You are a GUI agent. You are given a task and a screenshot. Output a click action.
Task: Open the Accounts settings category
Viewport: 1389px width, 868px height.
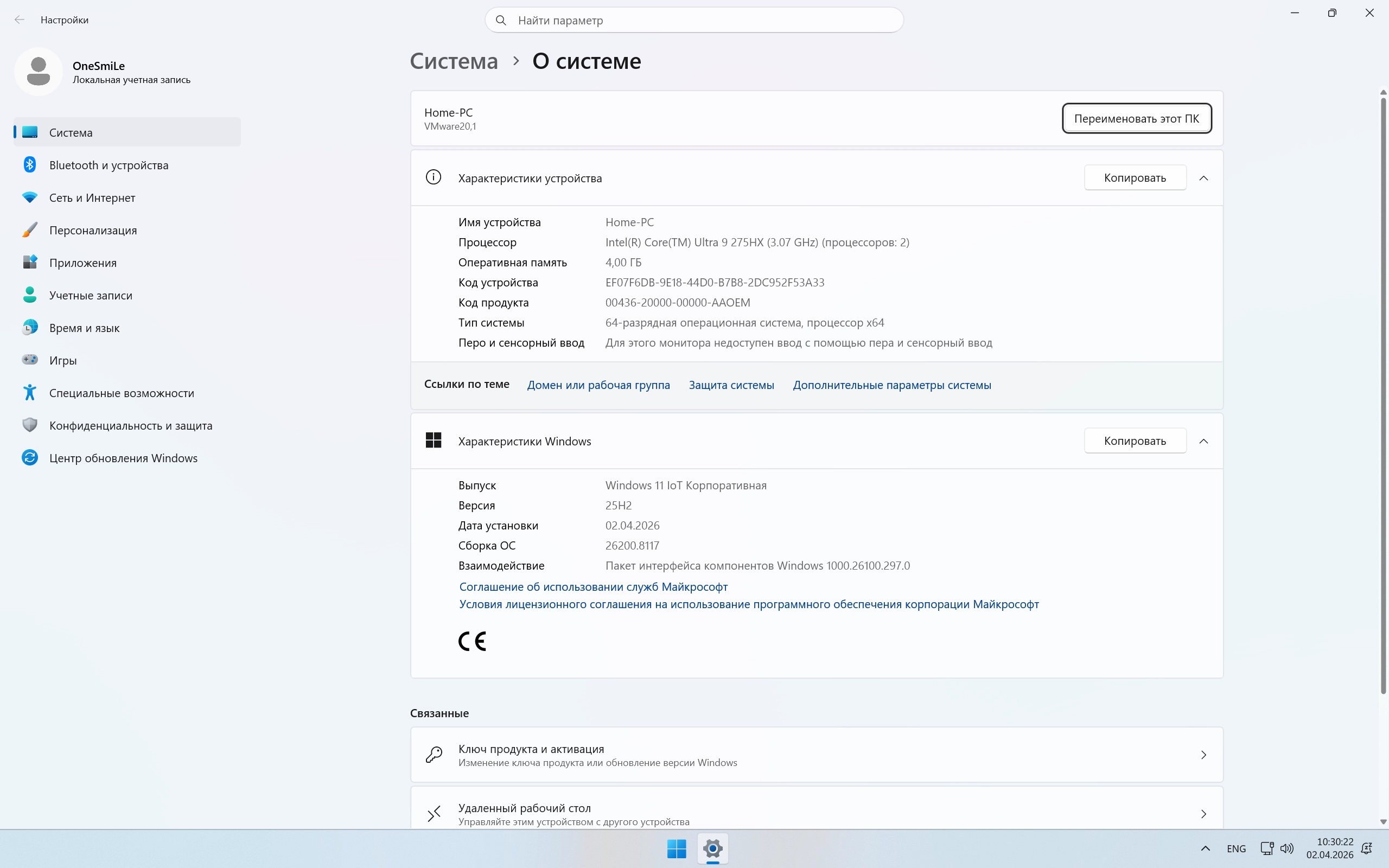click(x=91, y=295)
